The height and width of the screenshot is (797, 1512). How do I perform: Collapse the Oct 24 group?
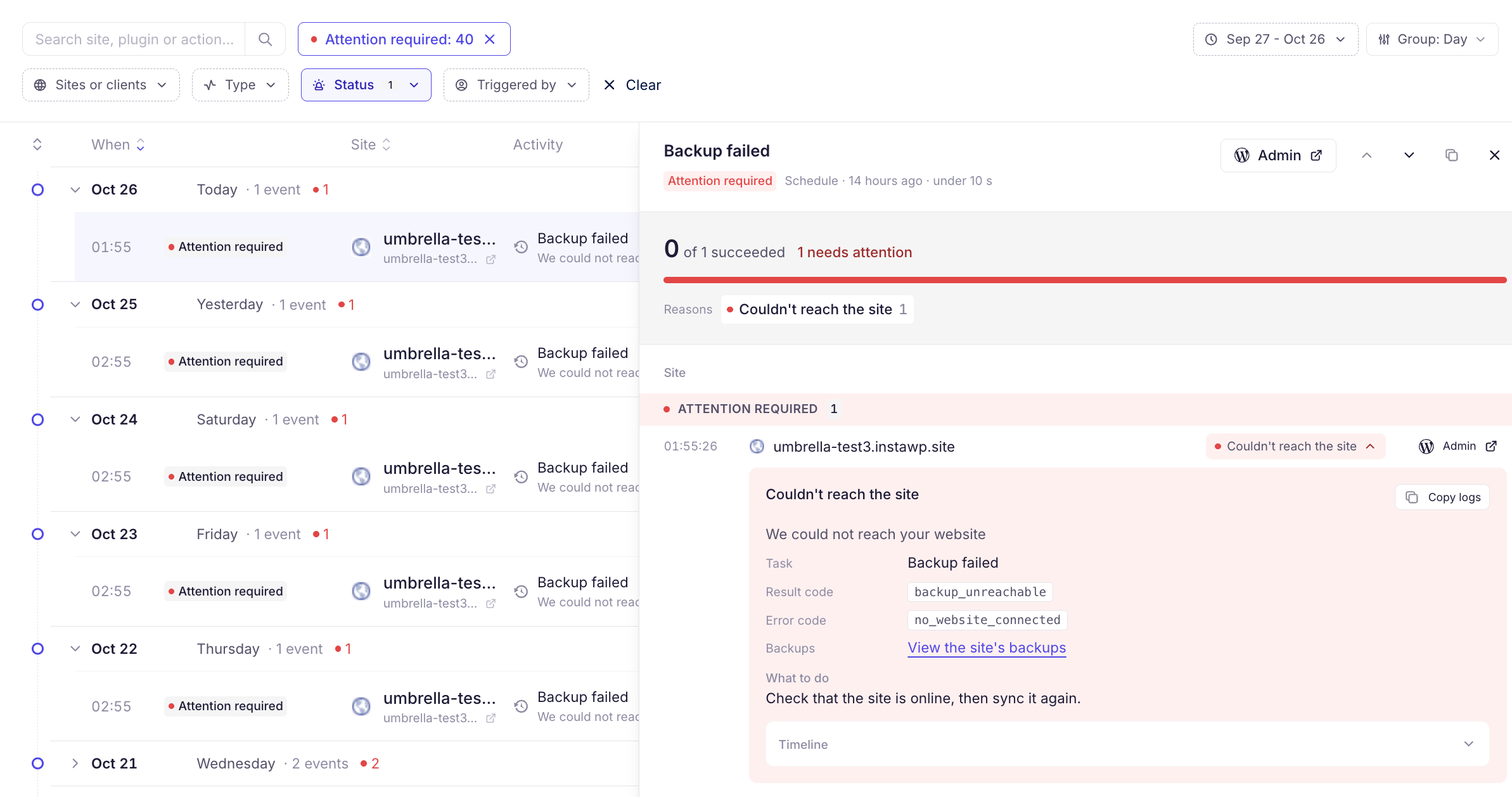[x=75, y=419]
